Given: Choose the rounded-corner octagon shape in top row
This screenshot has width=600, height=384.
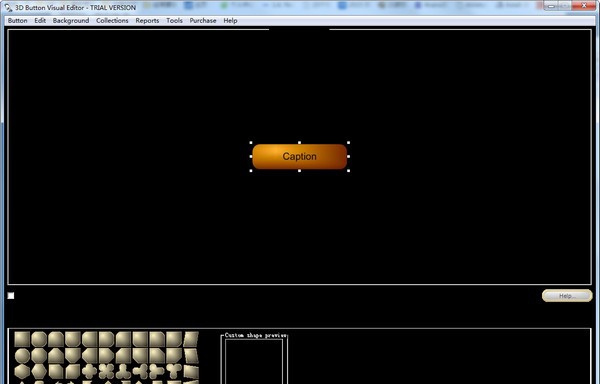Looking at the screenshot, I should [39, 339].
